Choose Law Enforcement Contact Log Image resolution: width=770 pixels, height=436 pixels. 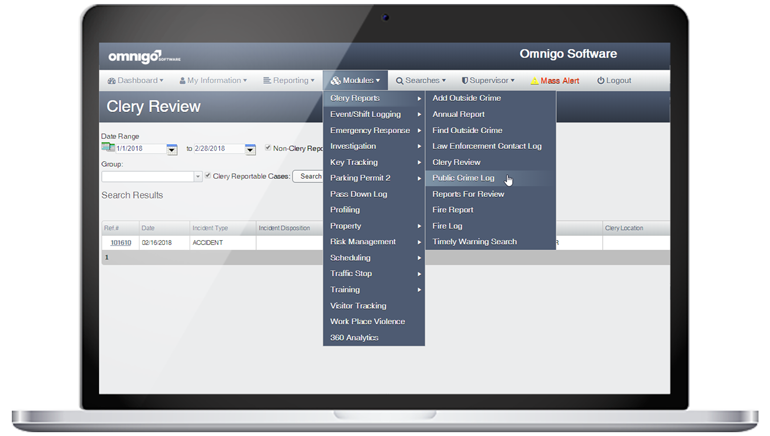click(491, 146)
